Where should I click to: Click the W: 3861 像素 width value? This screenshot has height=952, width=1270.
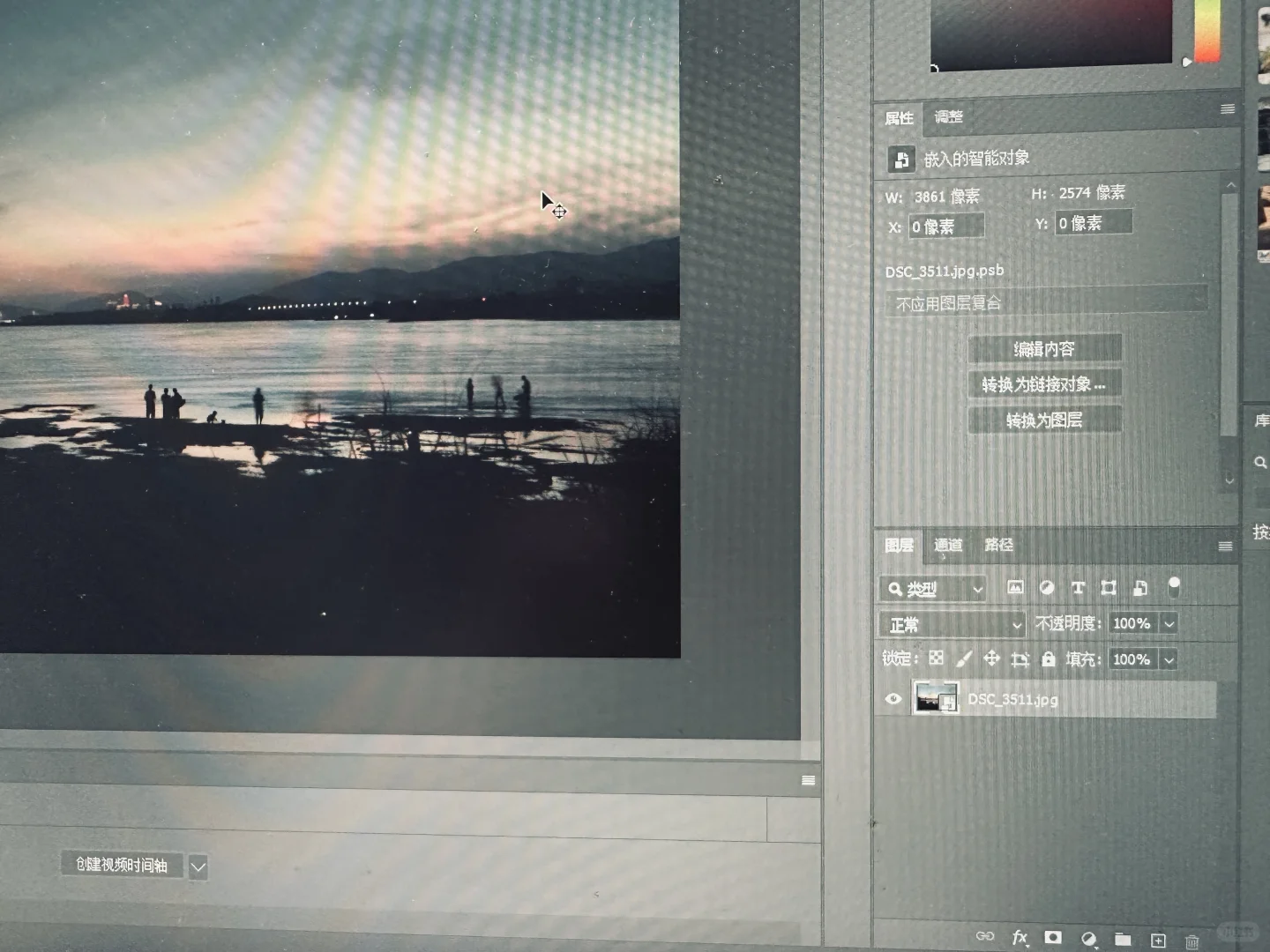coord(947,197)
